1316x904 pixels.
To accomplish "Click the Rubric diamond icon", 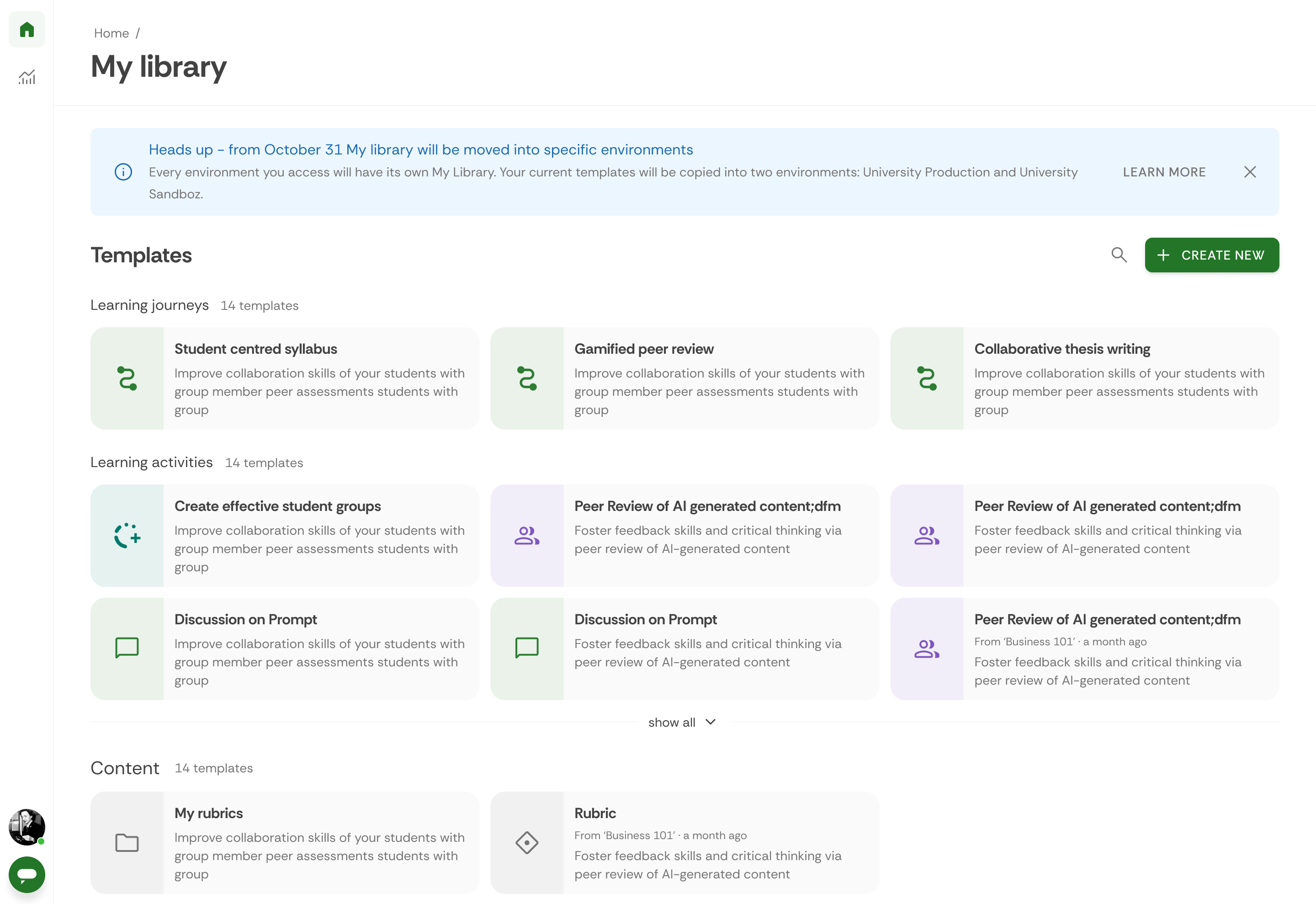I will pyautogui.click(x=526, y=842).
